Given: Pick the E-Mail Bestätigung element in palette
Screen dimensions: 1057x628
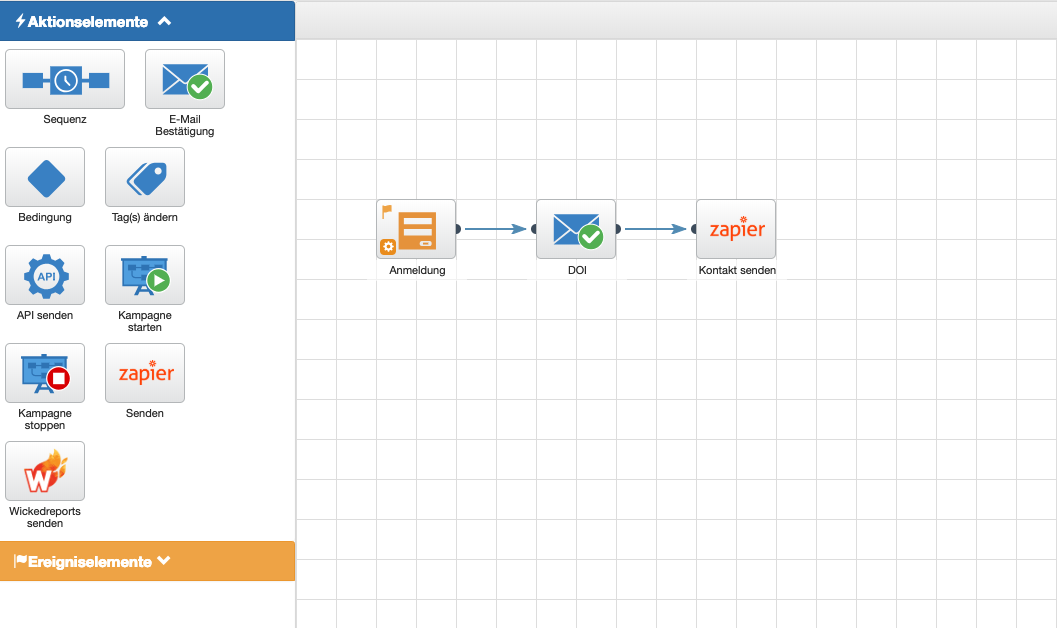Looking at the screenshot, I should coord(185,79).
